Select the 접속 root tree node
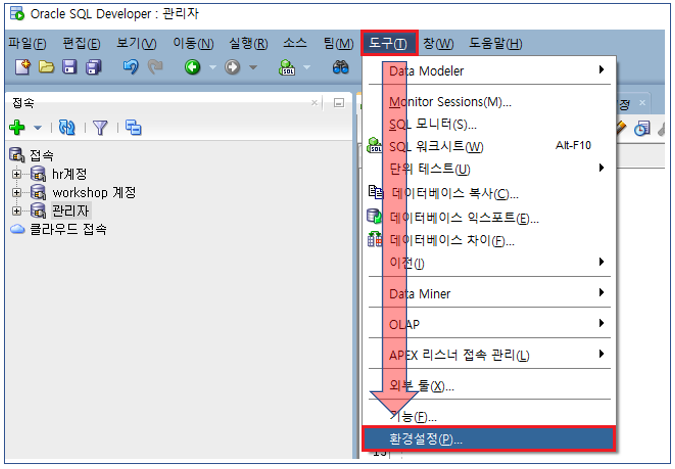675x469 pixels. tap(41, 155)
